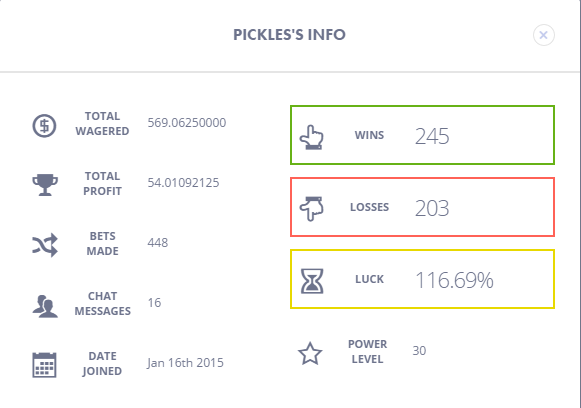Click the wins count 245
The width and height of the screenshot is (581, 408).
tap(432, 136)
